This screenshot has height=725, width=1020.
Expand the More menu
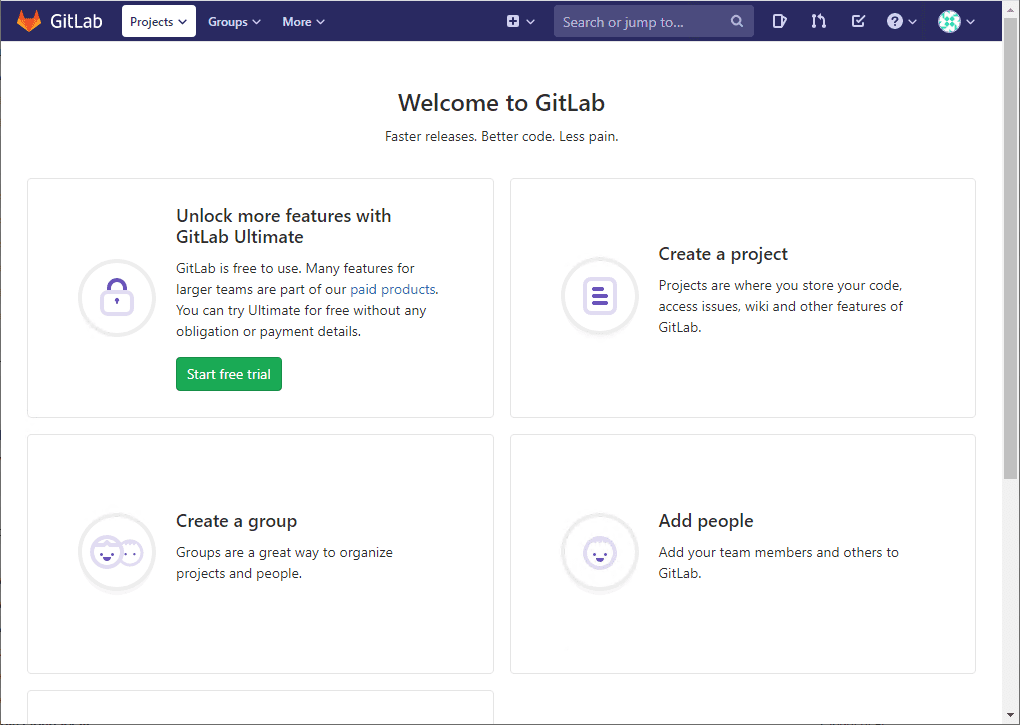point(303,21)
